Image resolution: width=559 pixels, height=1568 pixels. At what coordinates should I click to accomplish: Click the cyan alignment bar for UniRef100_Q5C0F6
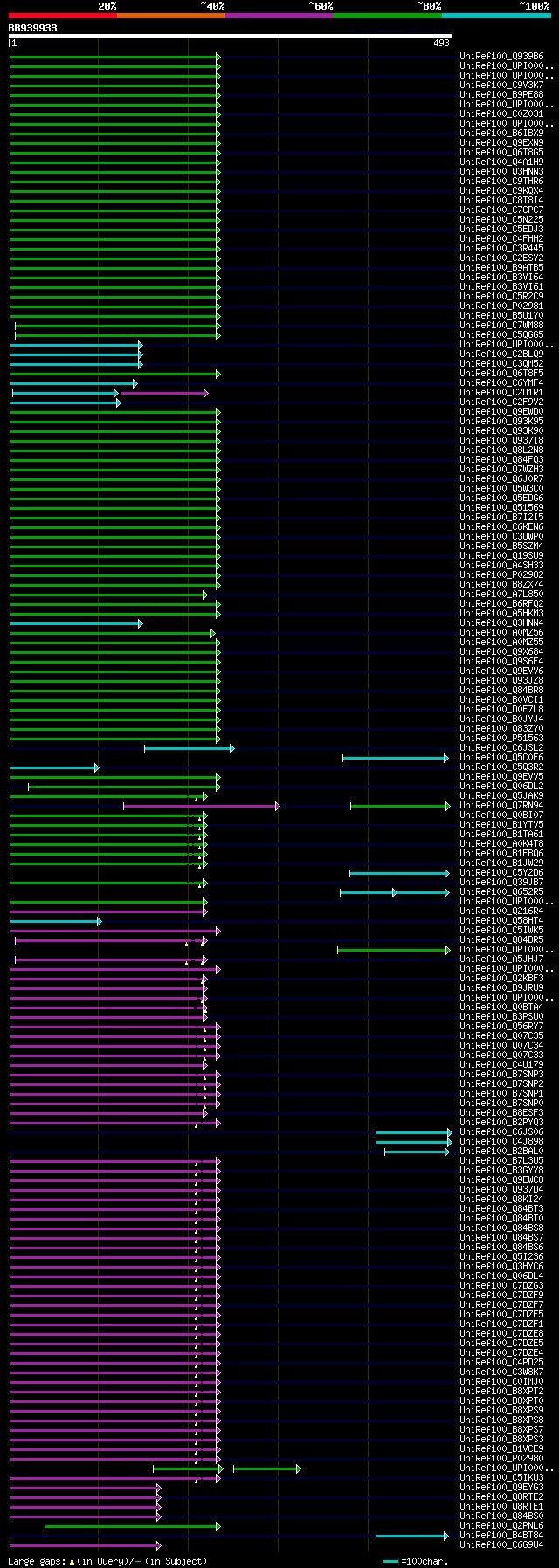coord(396,758)
